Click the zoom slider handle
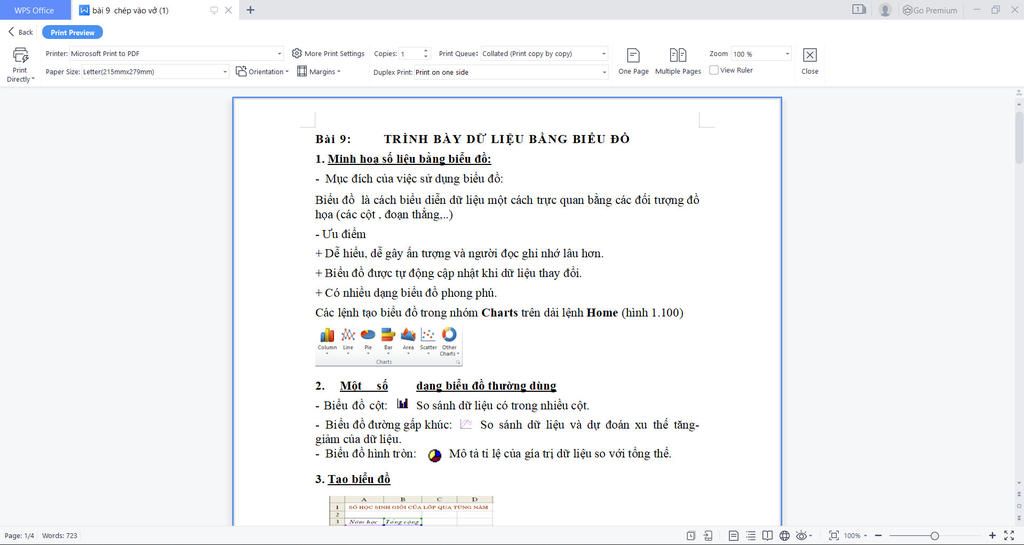 935,535
